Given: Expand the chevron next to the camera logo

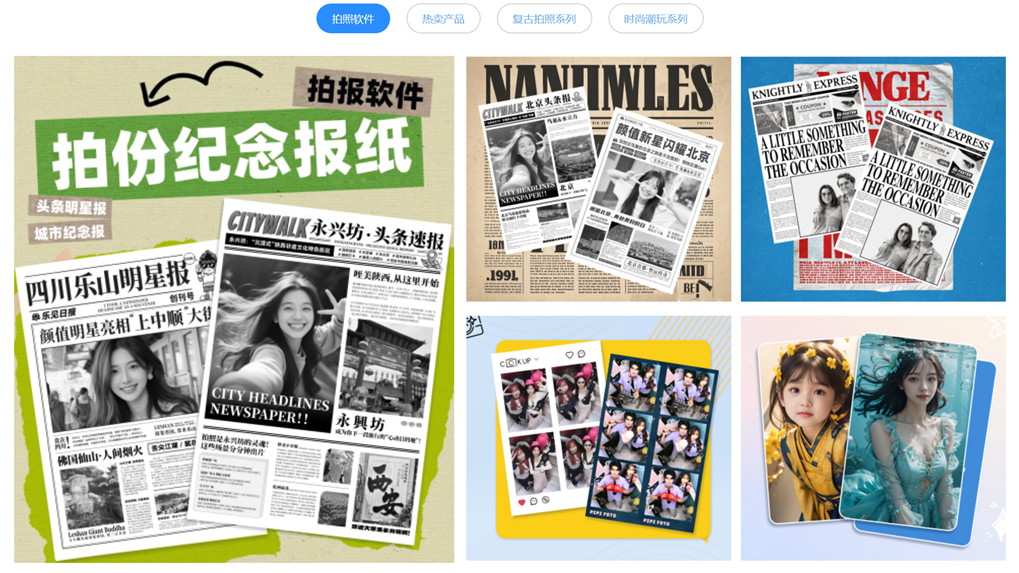Looking at the screenshot, I should tap(537, 361).
